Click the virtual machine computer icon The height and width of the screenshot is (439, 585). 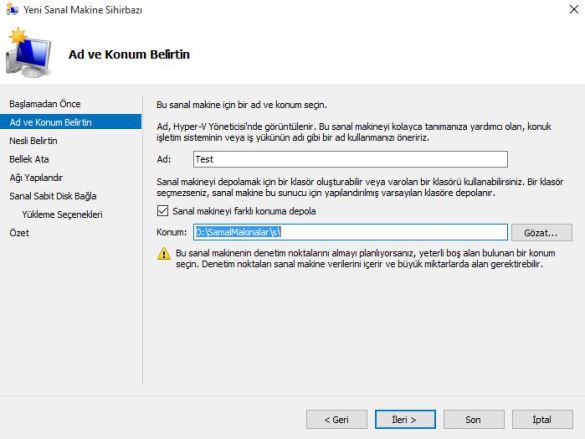[x=29, y=53]
